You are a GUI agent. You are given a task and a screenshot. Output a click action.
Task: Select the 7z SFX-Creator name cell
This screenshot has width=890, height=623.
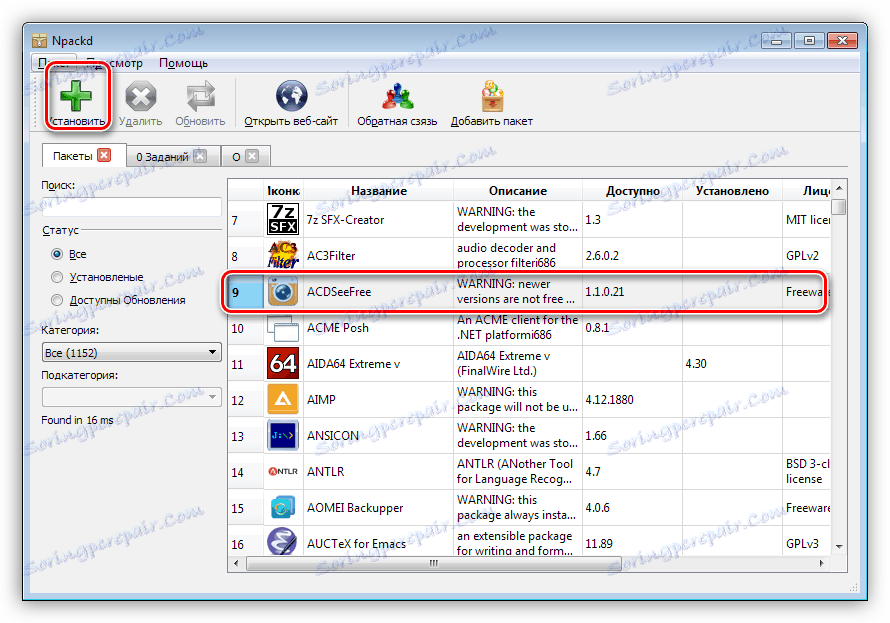click(378, 220)
